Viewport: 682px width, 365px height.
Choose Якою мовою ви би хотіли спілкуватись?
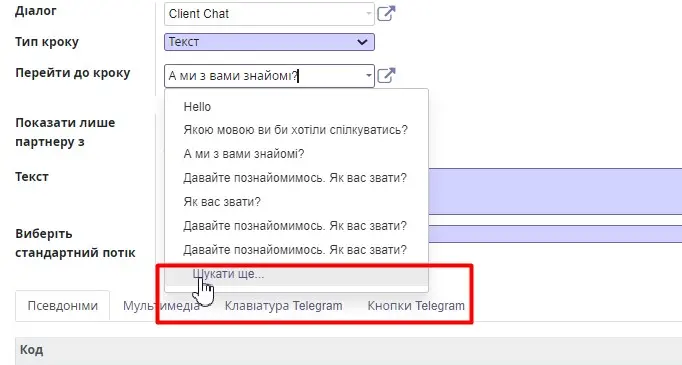(x=296, y=130)
